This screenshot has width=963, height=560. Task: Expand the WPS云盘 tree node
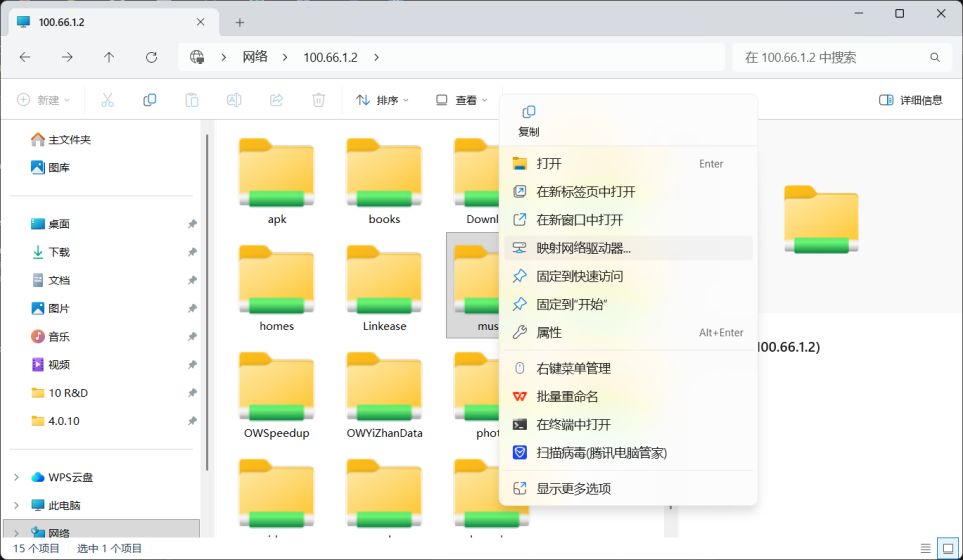point(16,477)
